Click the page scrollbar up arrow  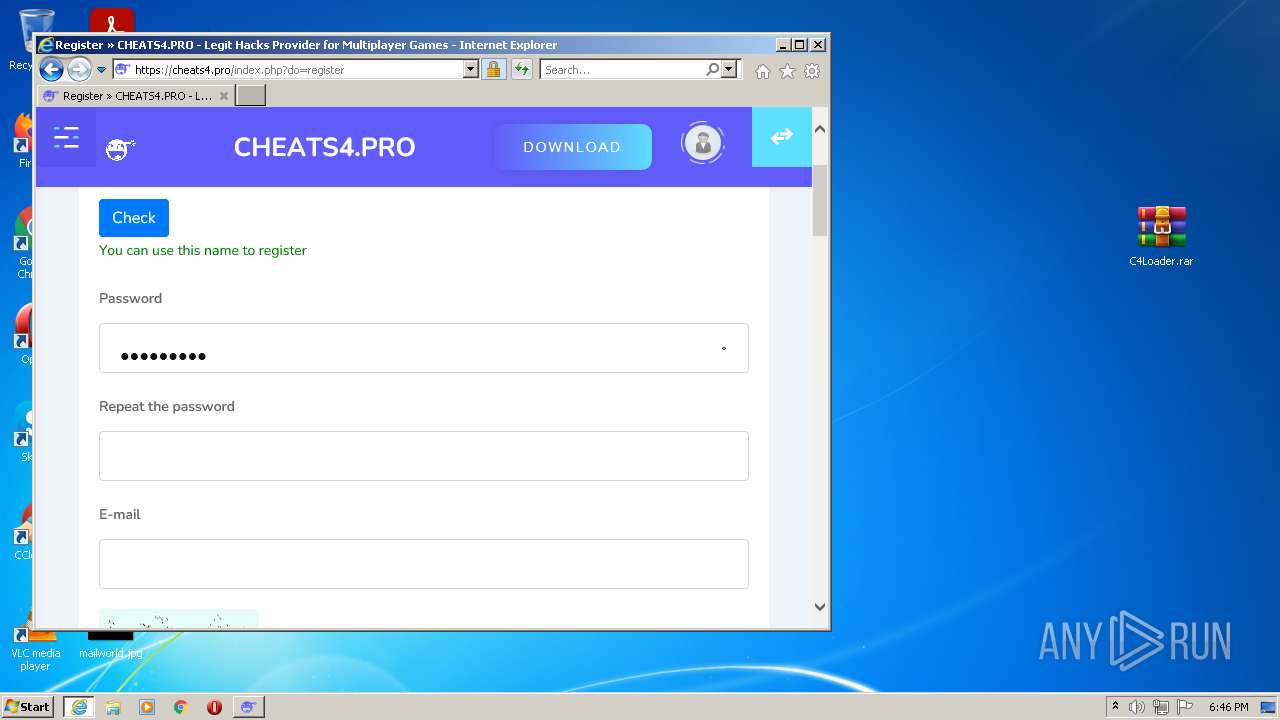click(820, 129)
